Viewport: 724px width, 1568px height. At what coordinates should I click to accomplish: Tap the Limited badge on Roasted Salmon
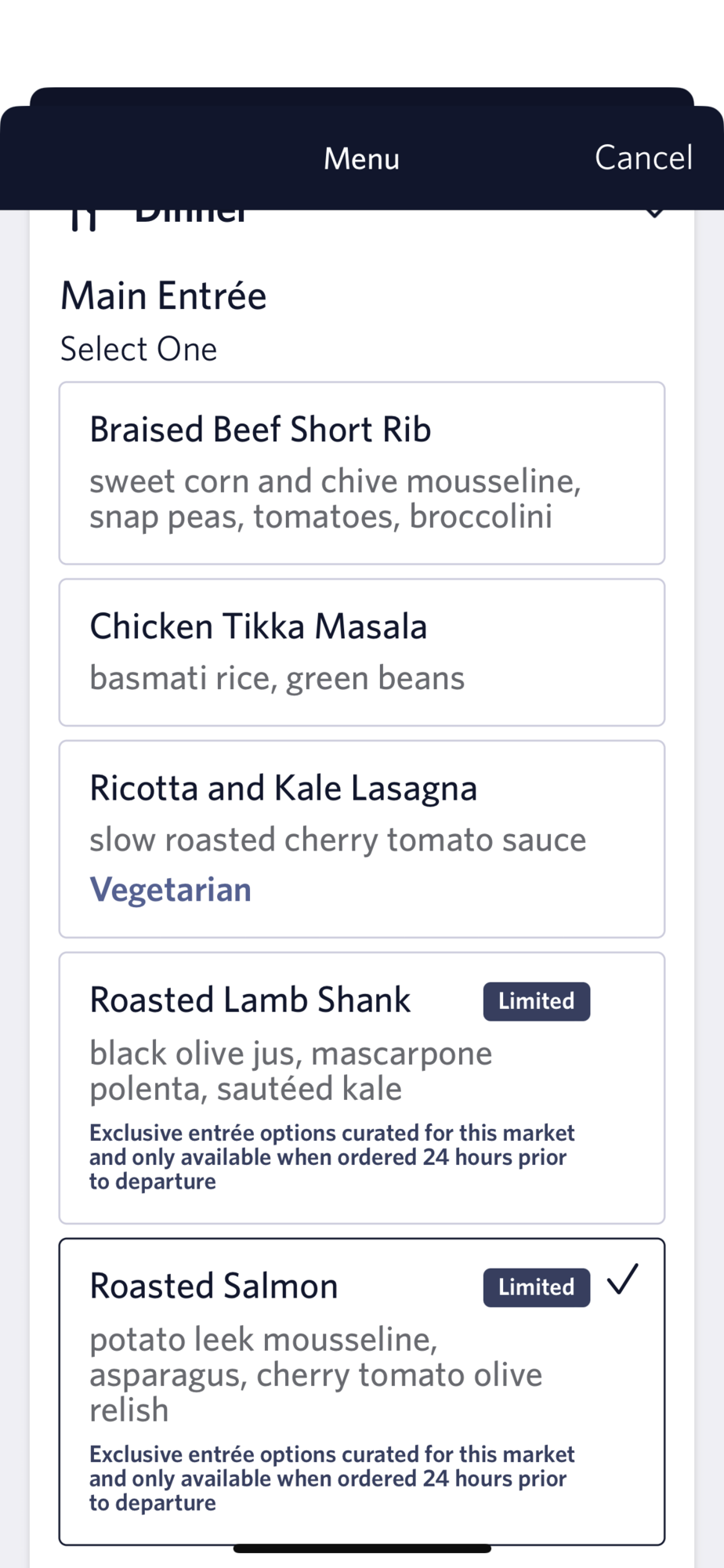(x=537, y=1287)
